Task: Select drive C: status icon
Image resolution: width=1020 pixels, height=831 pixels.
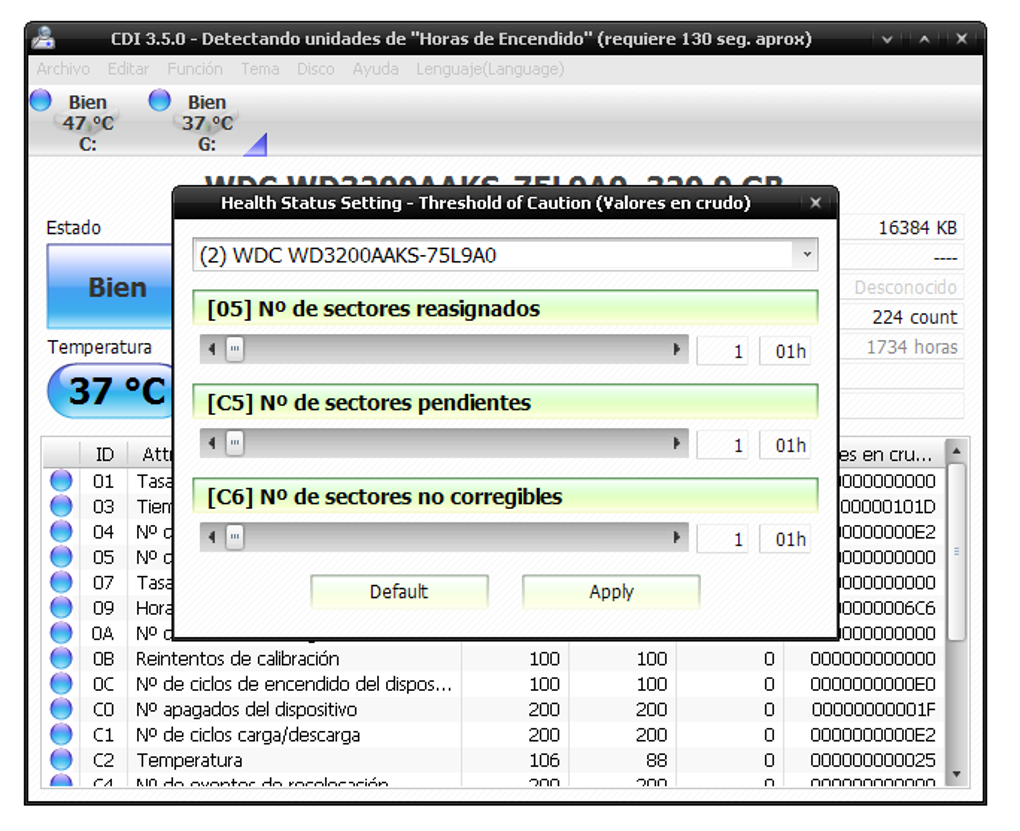Action: point(40,100)
